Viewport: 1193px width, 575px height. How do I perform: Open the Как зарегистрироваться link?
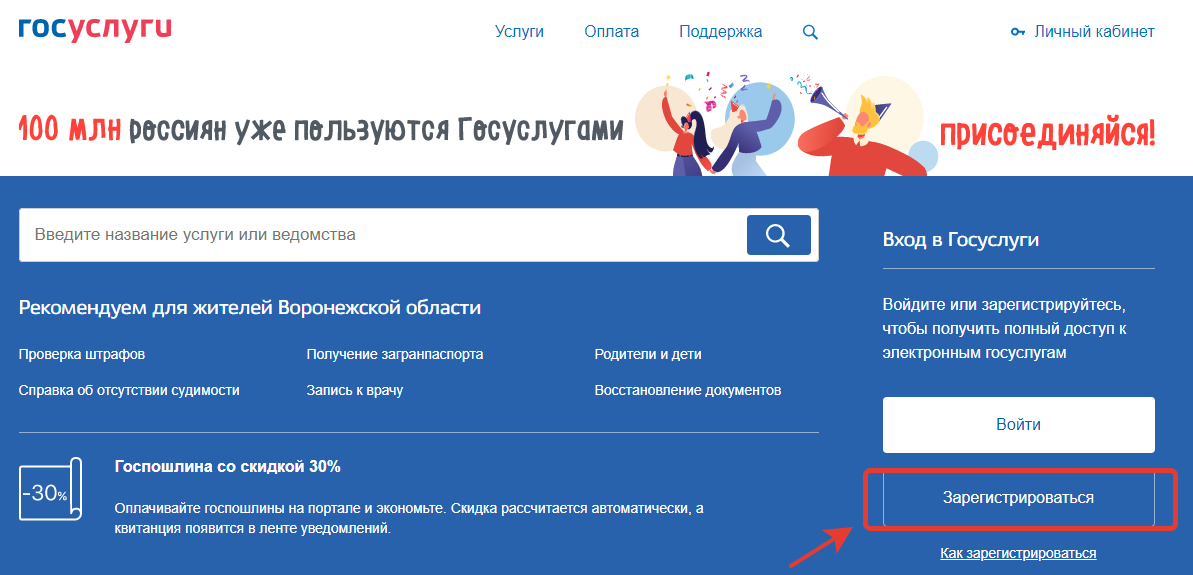coord(1018,553)
